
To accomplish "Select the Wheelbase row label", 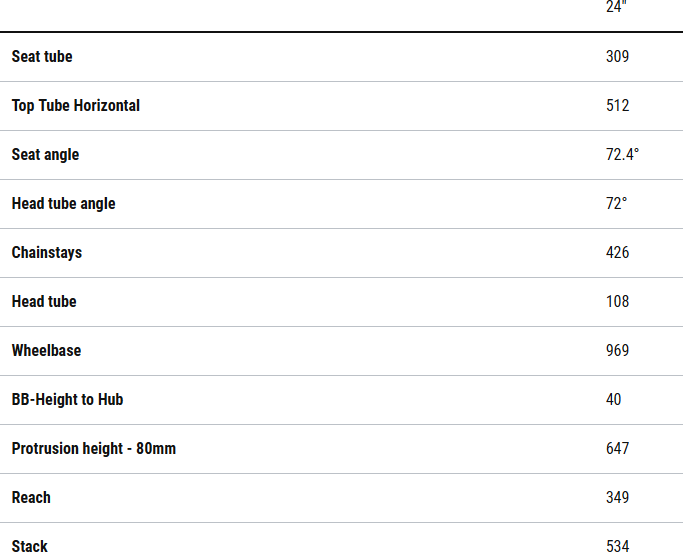I will (46, 351).
